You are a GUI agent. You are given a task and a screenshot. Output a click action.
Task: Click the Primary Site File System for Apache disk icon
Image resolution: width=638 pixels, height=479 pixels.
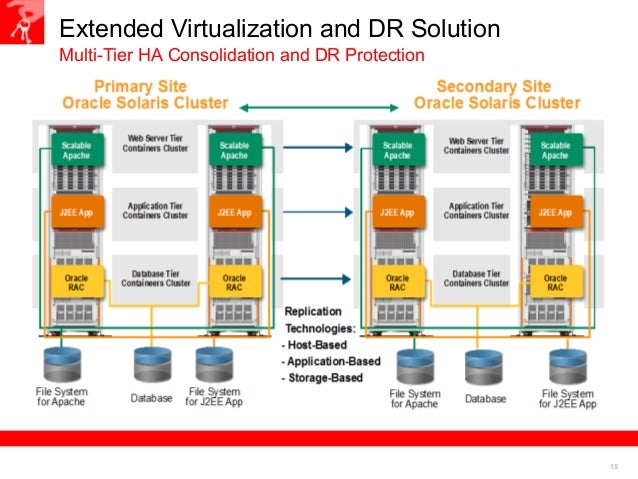[x=62, y=364]
